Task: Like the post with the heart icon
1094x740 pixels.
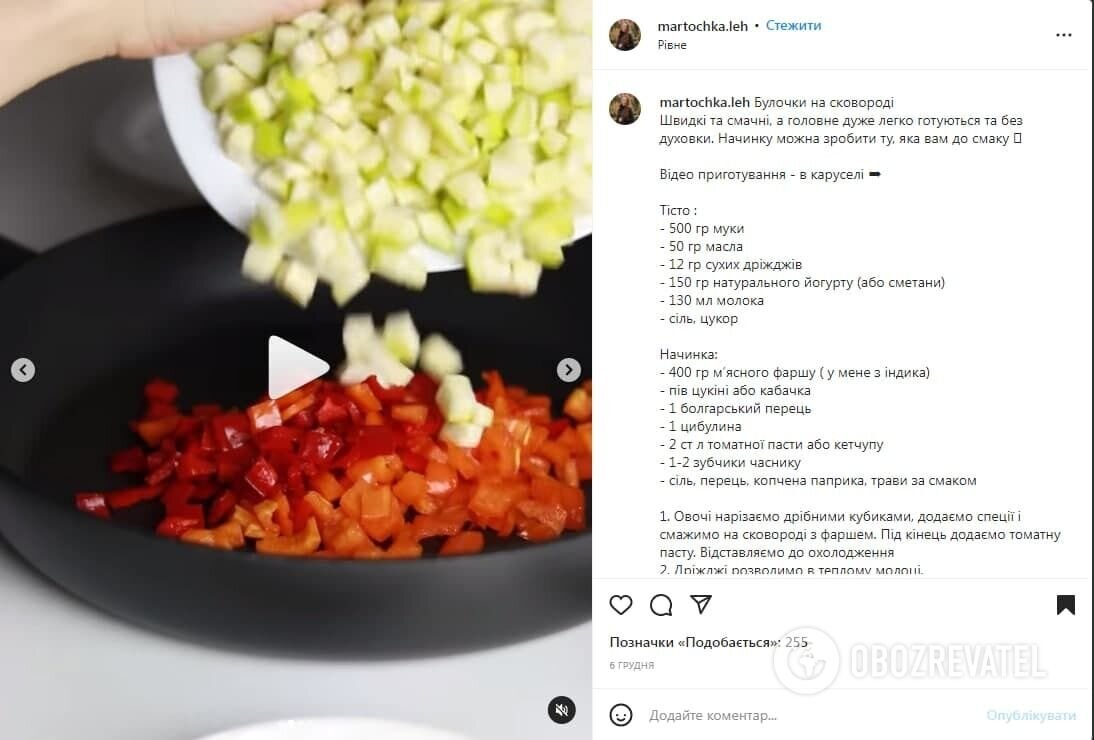Action: [620, 605]
